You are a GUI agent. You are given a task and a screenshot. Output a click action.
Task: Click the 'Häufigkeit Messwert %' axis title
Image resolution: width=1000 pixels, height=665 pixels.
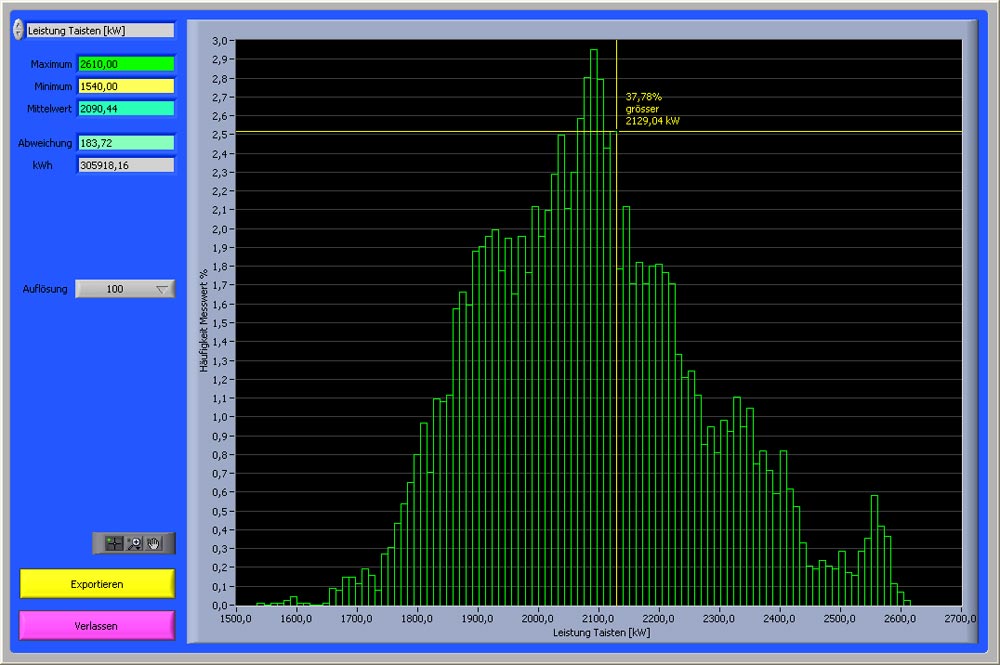(204, 320)
